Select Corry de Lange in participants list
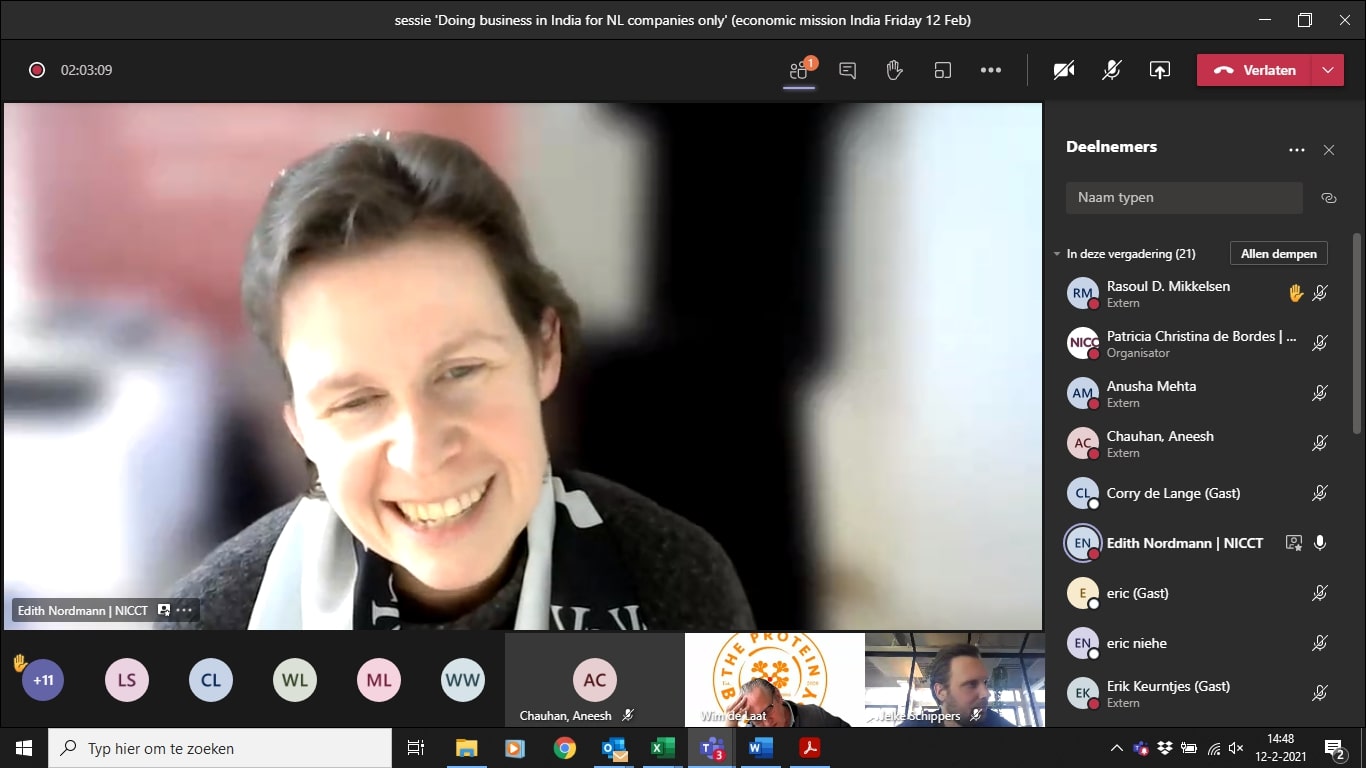Viewport: 1366px width, 768px height. 1172,493
